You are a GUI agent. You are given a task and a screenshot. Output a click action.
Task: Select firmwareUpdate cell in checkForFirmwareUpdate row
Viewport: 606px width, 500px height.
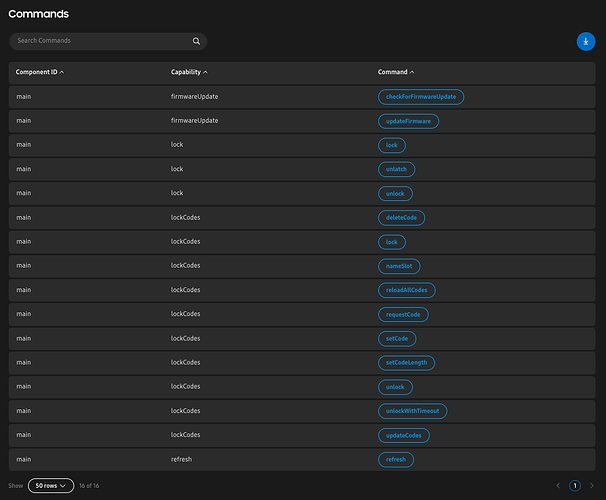click(194, 97)
